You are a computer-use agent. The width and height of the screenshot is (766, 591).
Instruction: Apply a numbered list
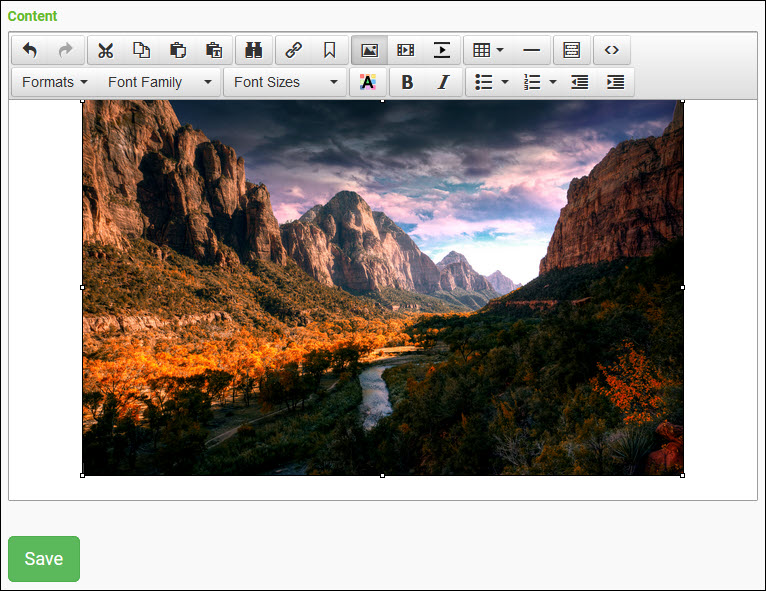[x=532, y=82]
